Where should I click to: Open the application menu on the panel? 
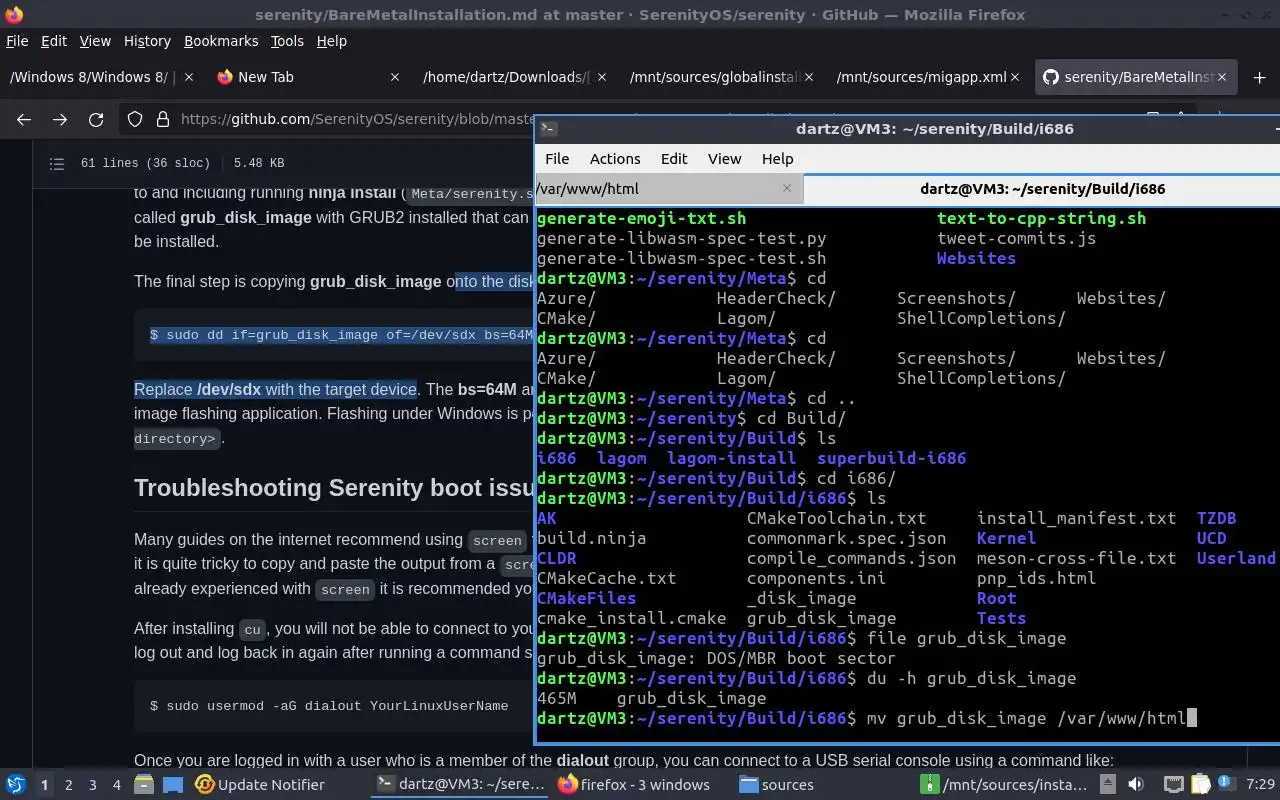(16, 784)
